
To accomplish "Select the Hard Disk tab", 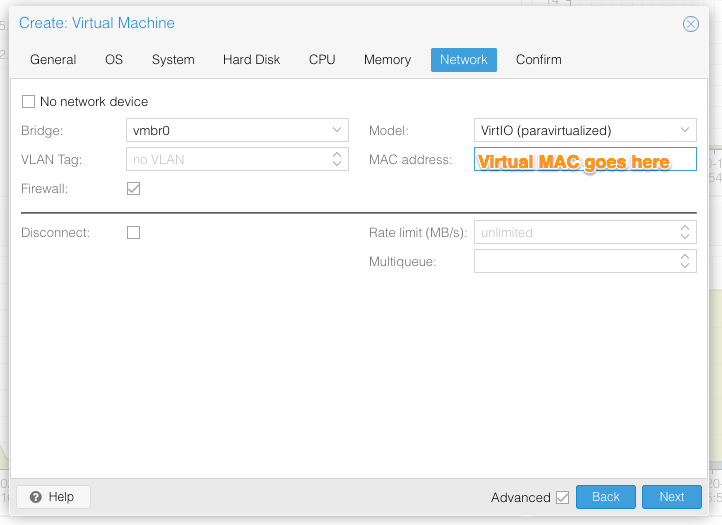I will [x=251, y=60].
